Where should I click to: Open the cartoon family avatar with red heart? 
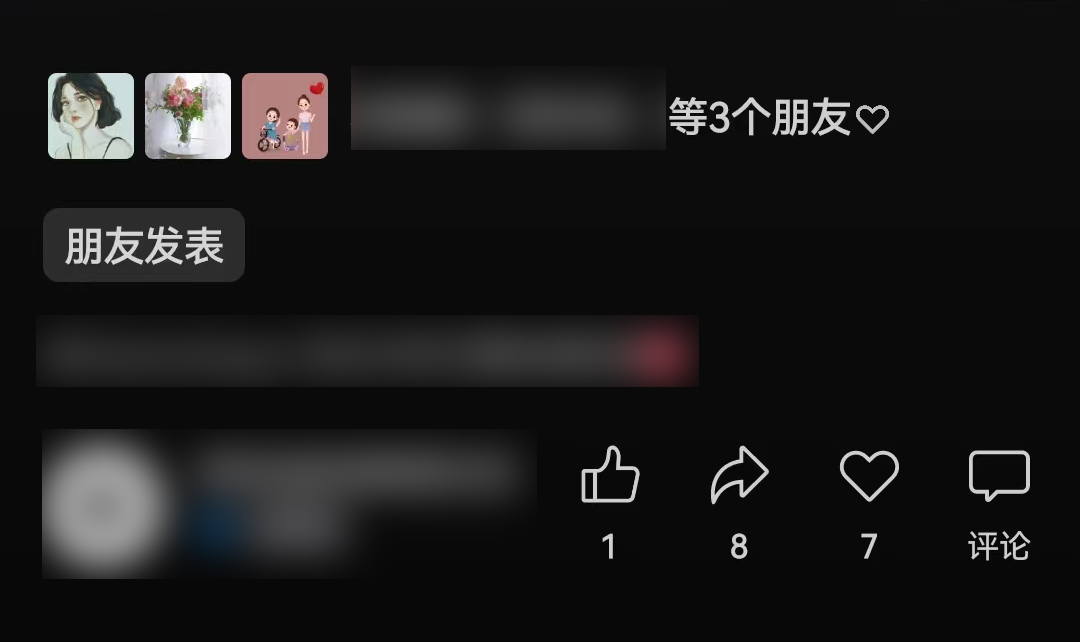[x=285, y=116]
